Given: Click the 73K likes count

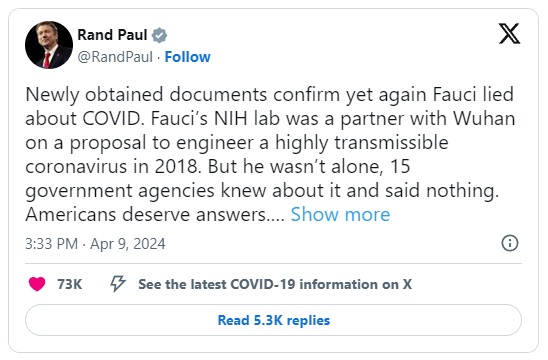Looking at the screenshot, I should click(70, 284).
